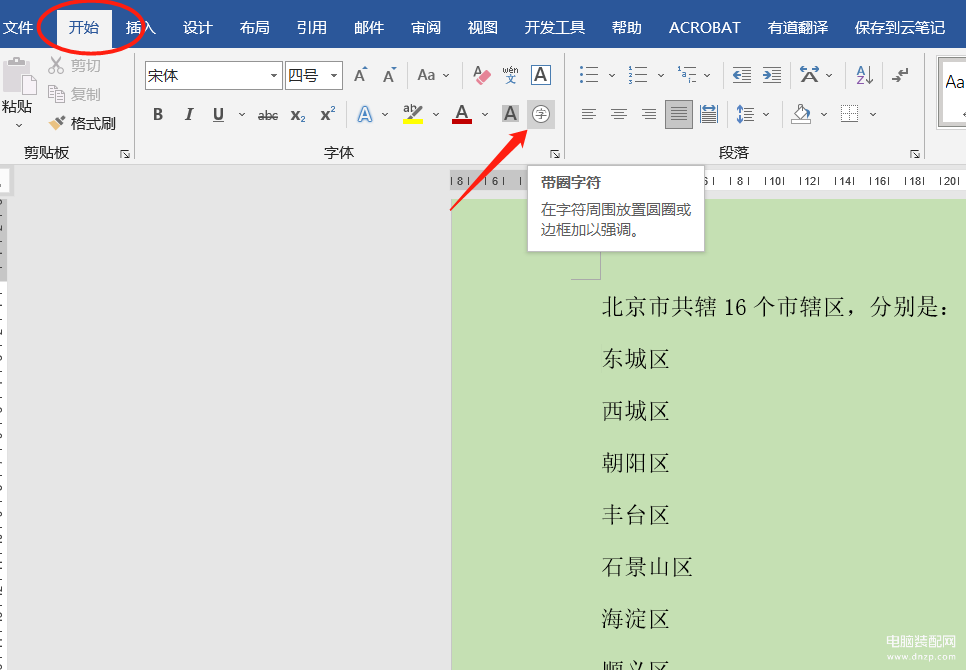This screenshot has width=966, height=670.
Task: Toggle subscript x₂ formatting
Action: [298, 115]
